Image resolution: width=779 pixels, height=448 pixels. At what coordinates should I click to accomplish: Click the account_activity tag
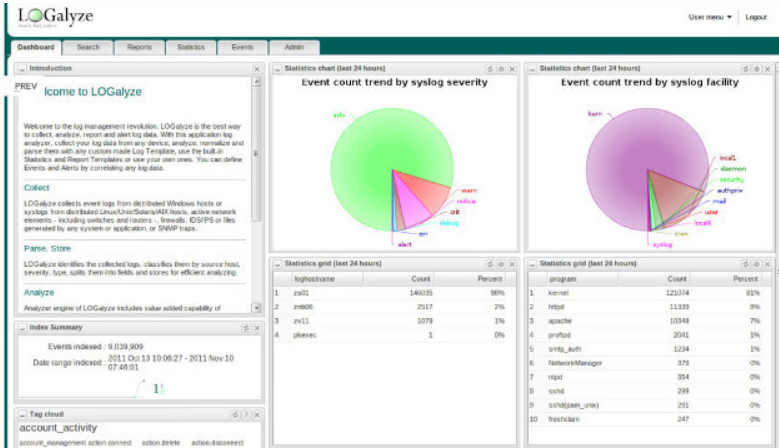click(x=58, y=428)
